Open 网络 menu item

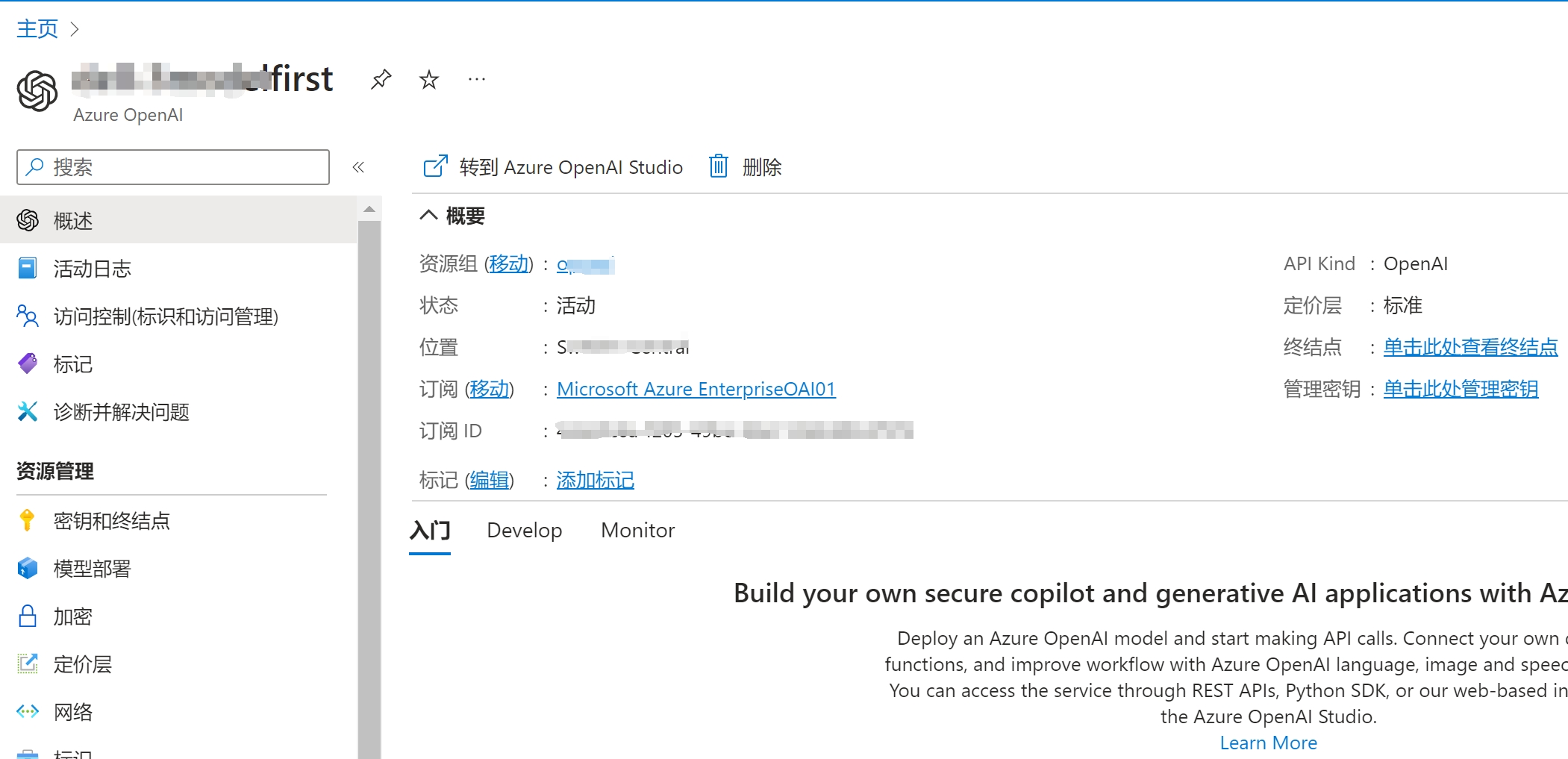click(x=178, y=711)
